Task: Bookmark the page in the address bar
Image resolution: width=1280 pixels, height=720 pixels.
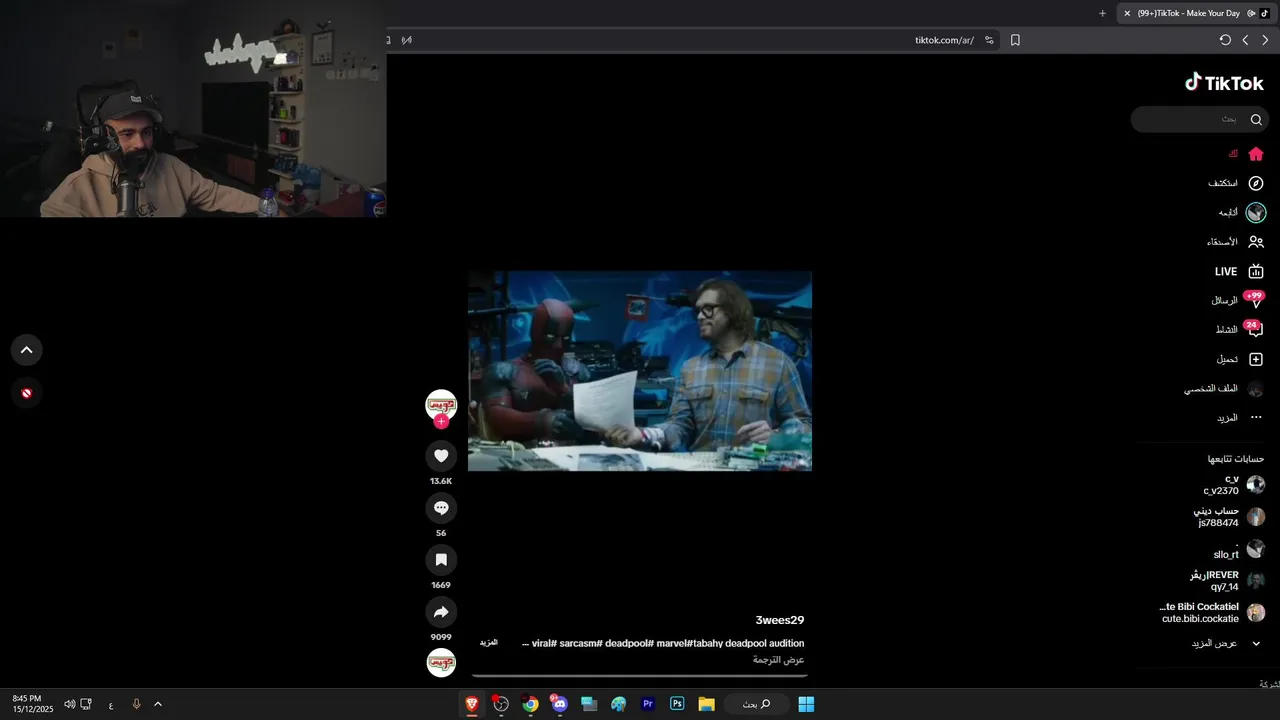Action: tap(1015, 40)
